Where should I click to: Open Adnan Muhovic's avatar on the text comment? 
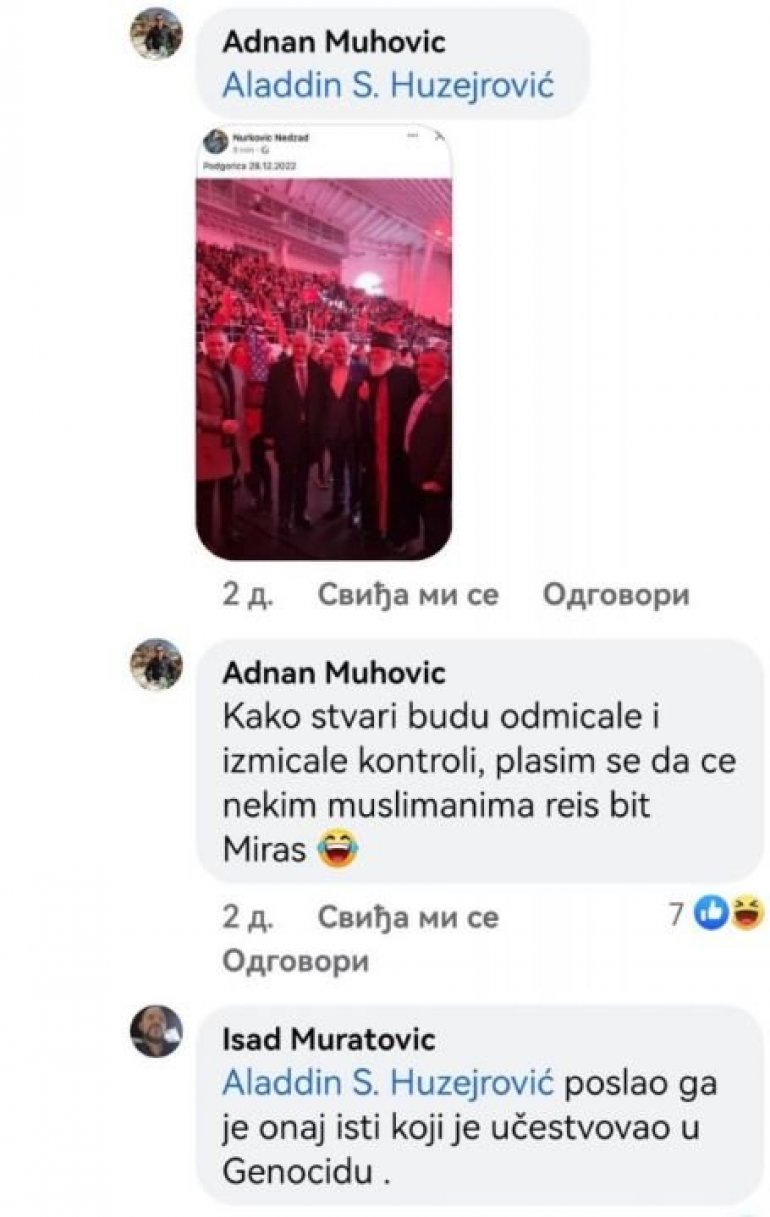[x=157, y=665]
